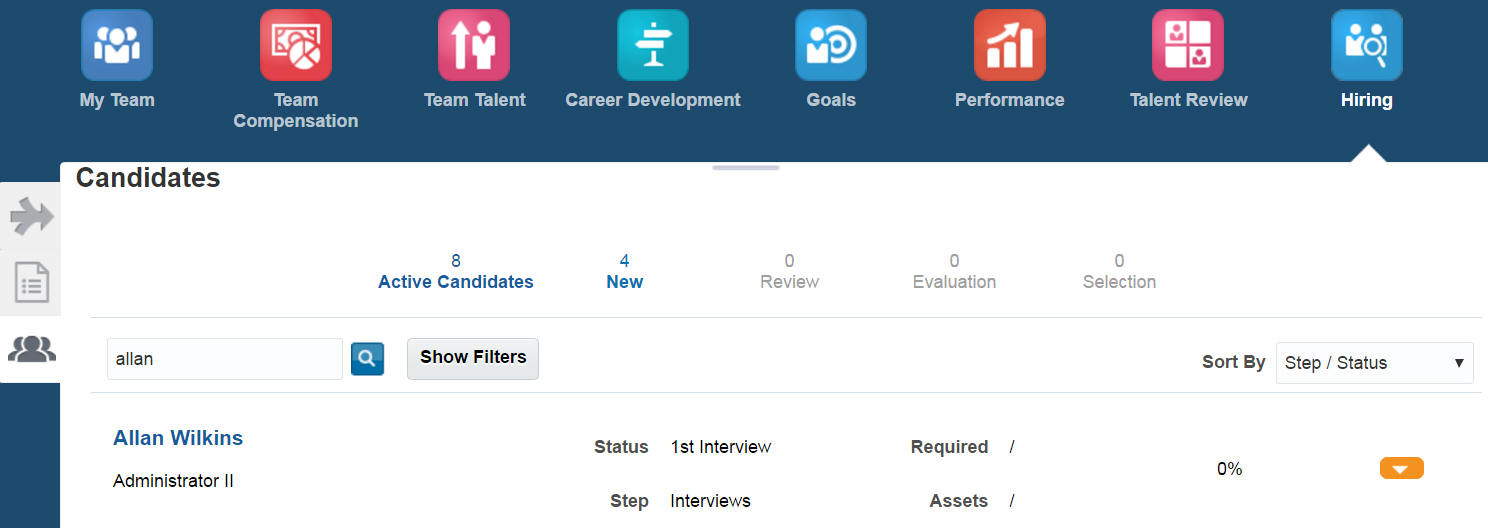
Task: Collapse the navigation bar using the handle
Action: pyautogui.click(x=746, y=167)
